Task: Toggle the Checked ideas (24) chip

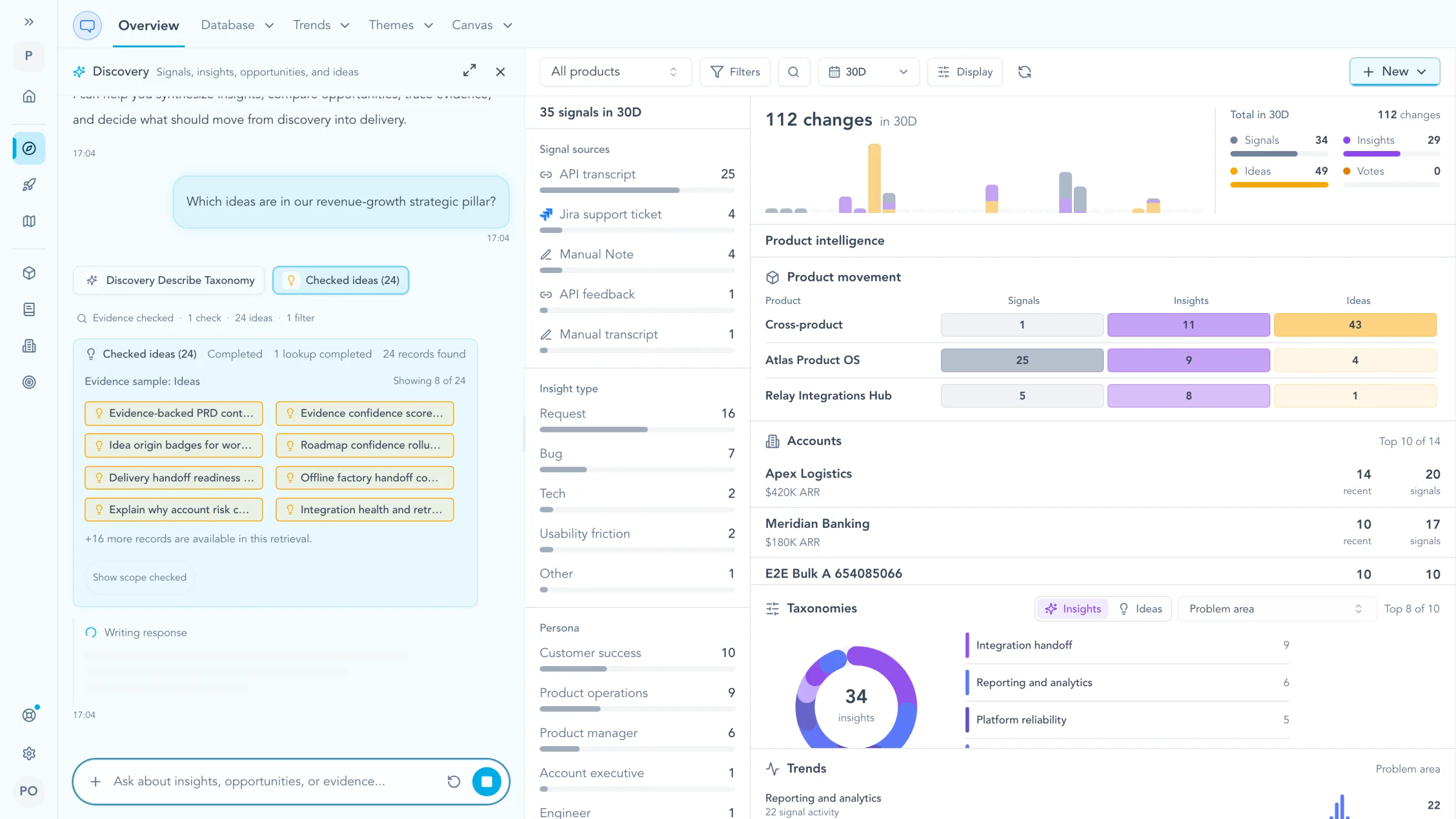Action: click(x=340, y=280)
